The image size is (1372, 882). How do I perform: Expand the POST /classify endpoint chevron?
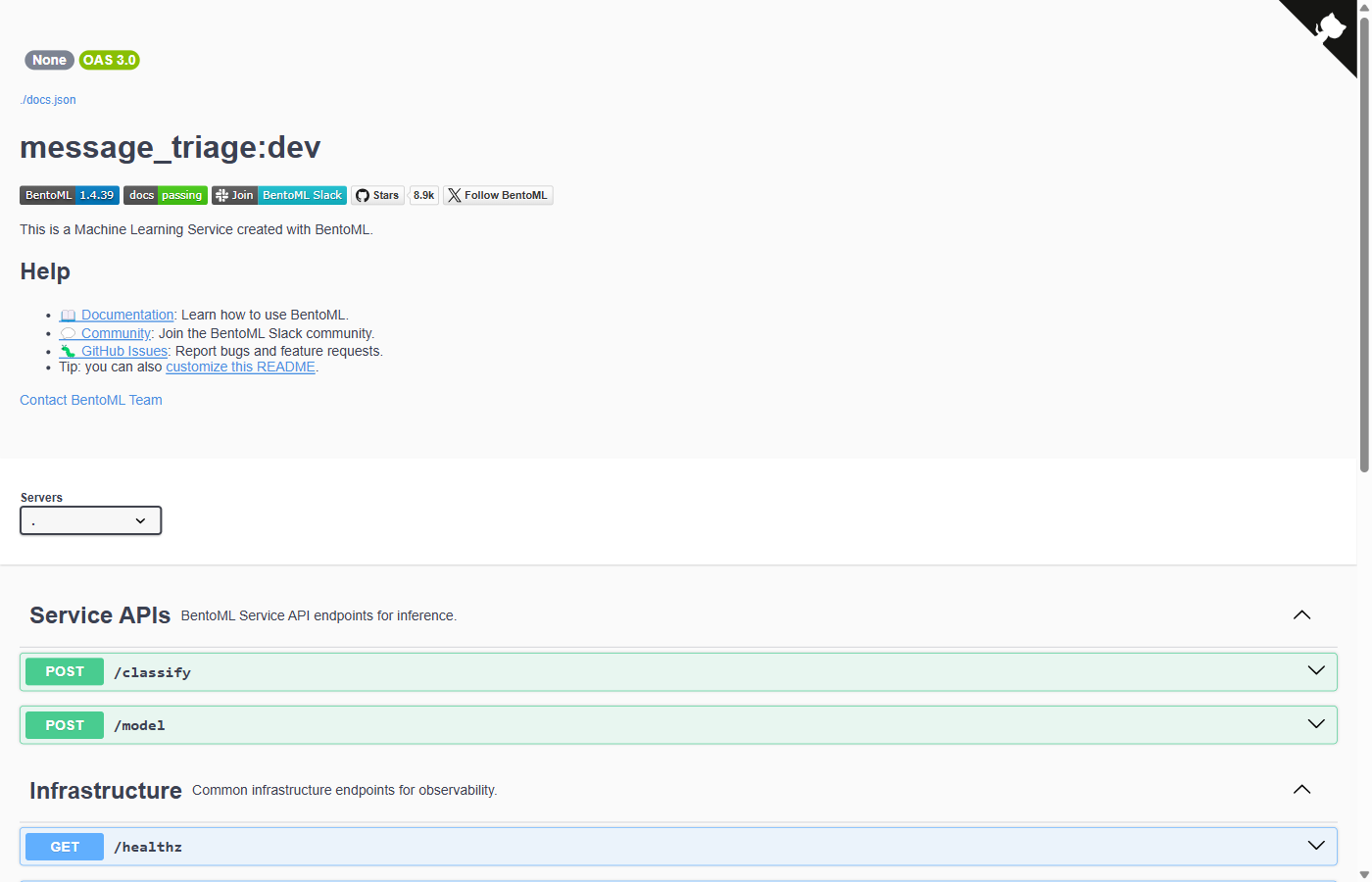(1316, 671)
